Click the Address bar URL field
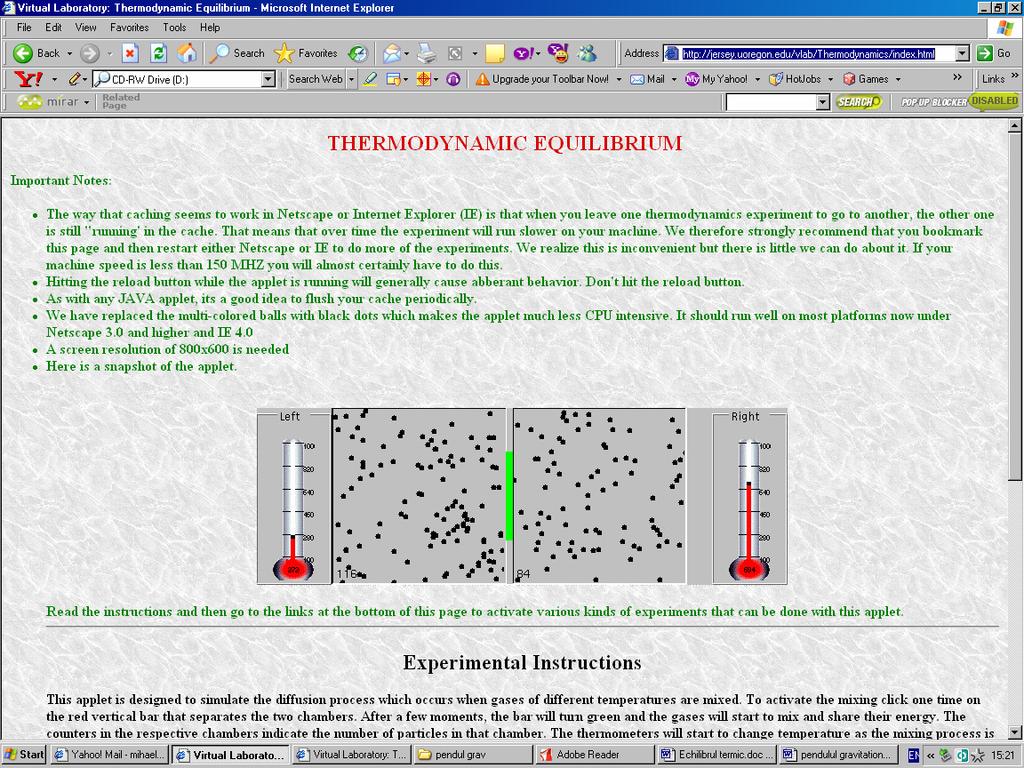Screen dimensions: 1024x768 click(x=808, y=54)
